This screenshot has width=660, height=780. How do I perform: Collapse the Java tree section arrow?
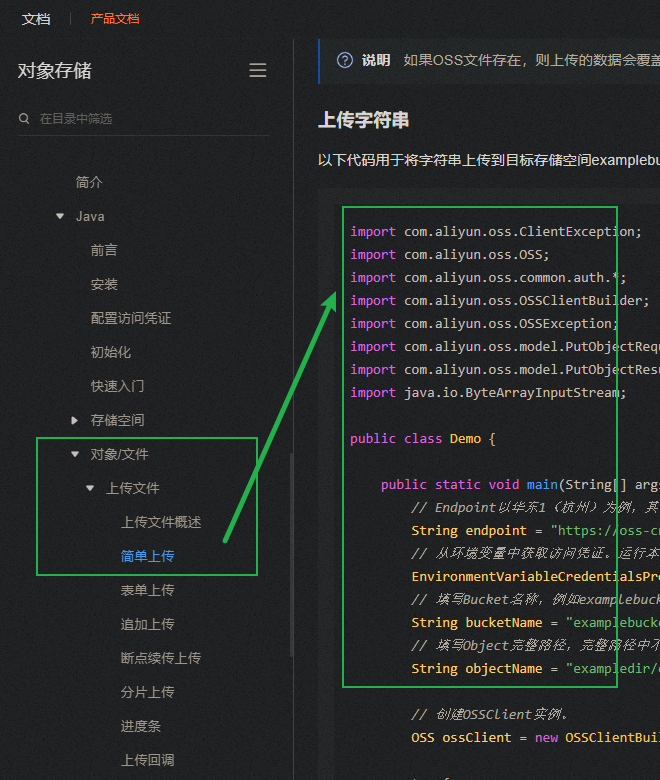click(60, 216)
